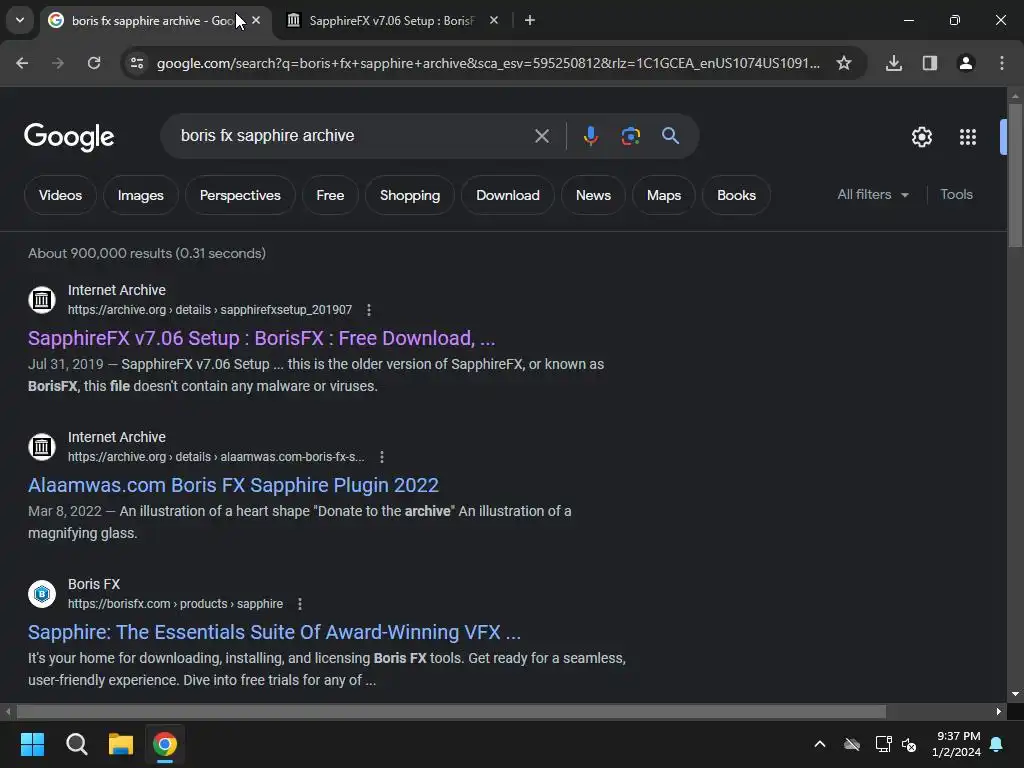Screen dimensions: 1024x768
Task: Click the scroll right arrow
Action: (999, 711)
